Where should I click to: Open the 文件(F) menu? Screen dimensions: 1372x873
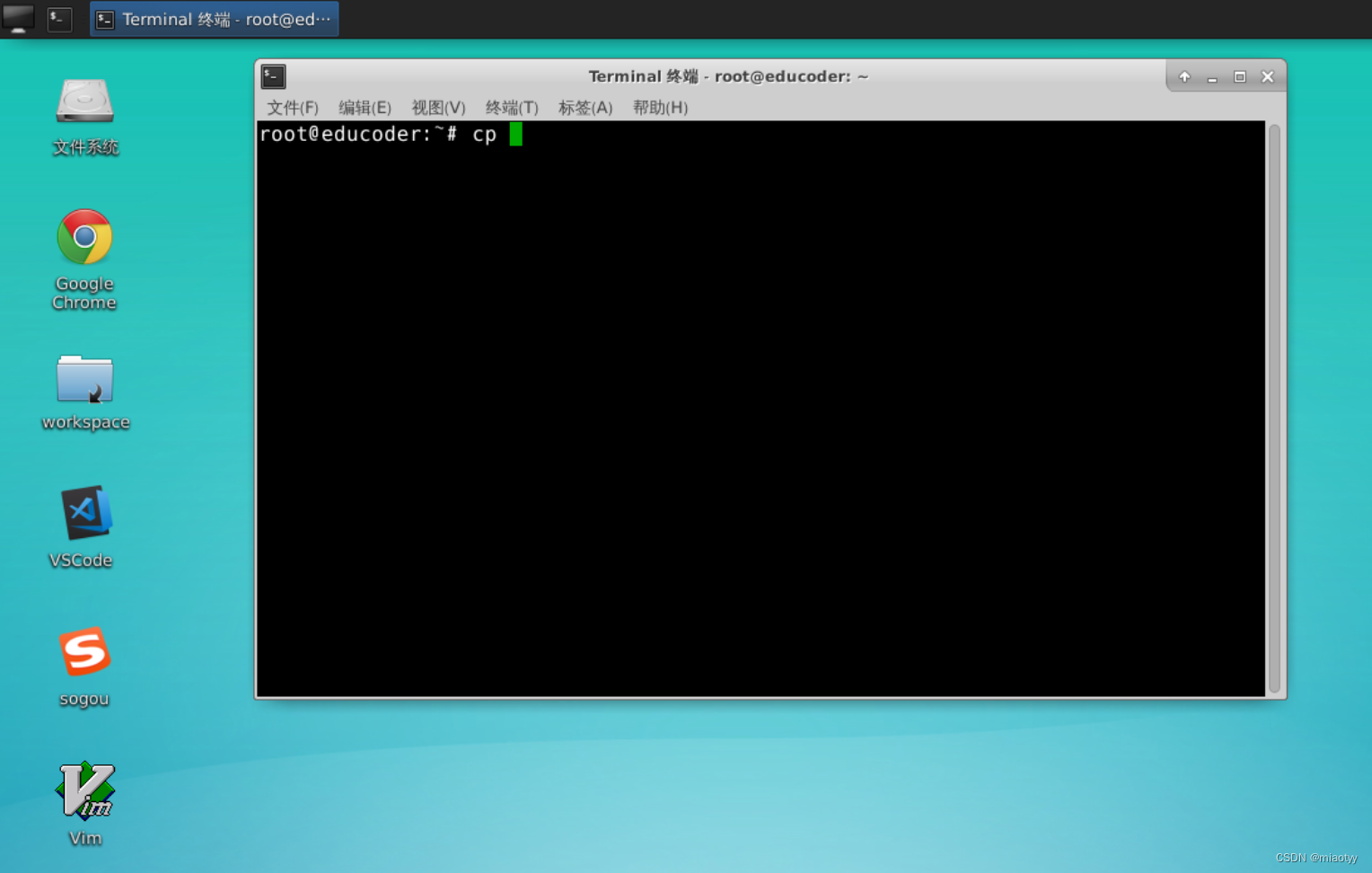point(293,108)
